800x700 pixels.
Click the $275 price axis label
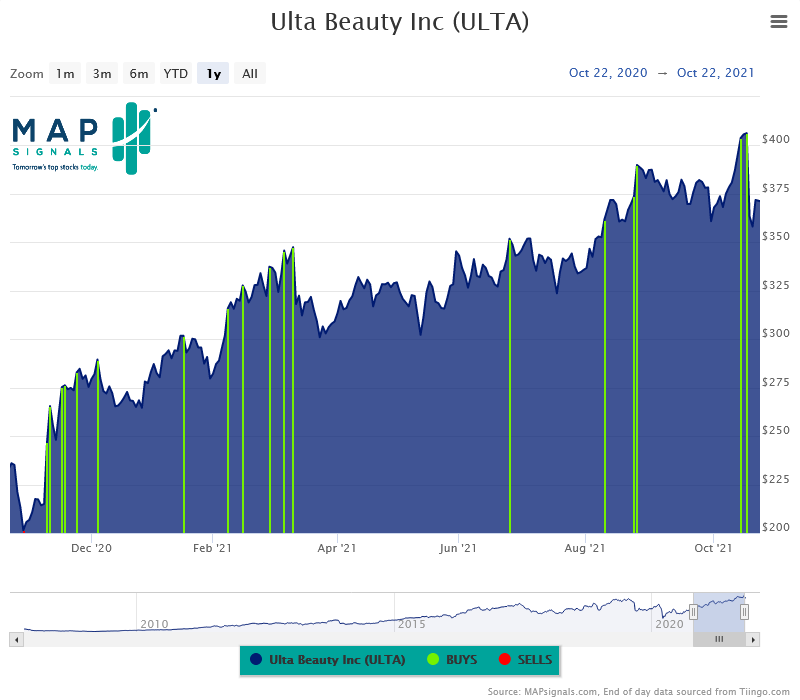pos(776,382)
